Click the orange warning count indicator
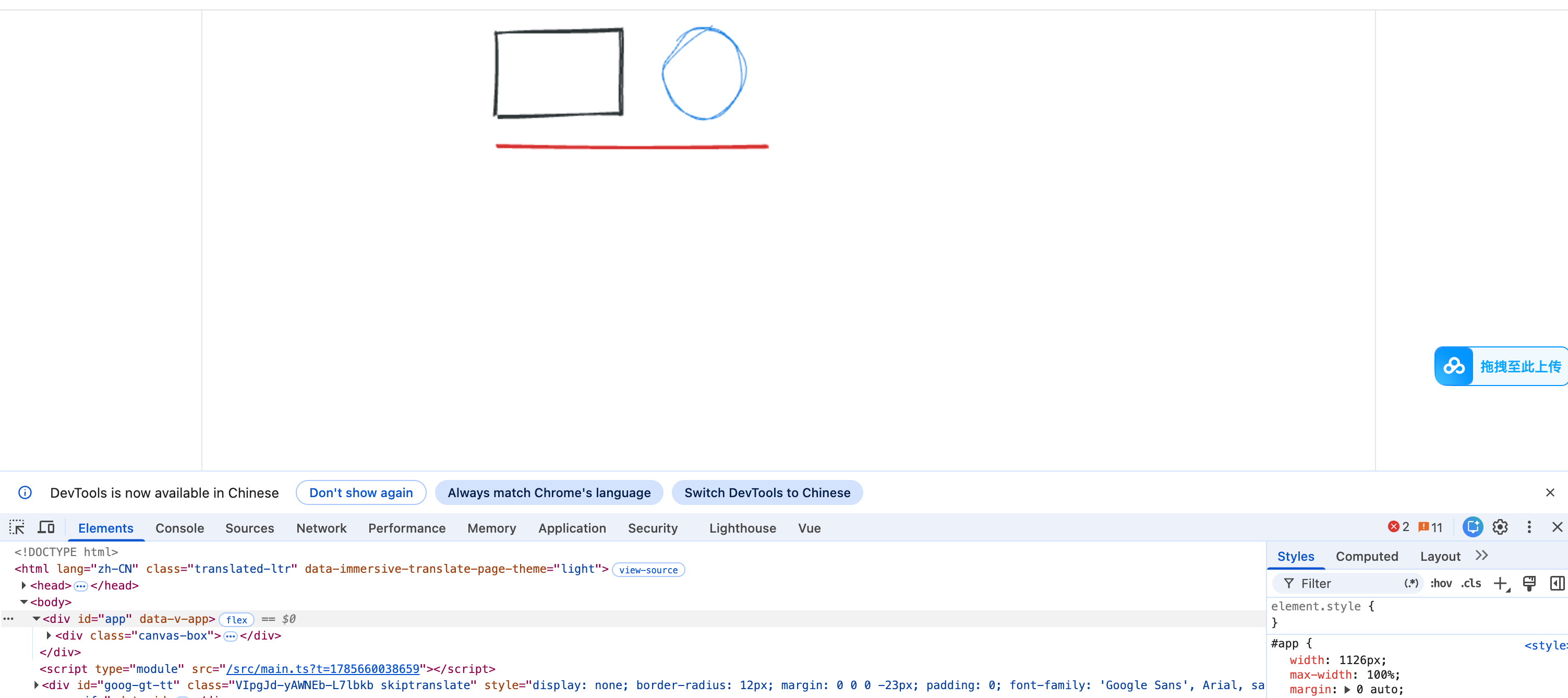 tap(1430, 527)
